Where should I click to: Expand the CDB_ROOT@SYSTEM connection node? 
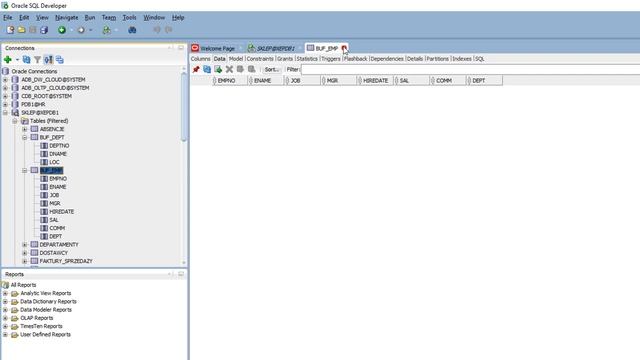coord(5,96)
